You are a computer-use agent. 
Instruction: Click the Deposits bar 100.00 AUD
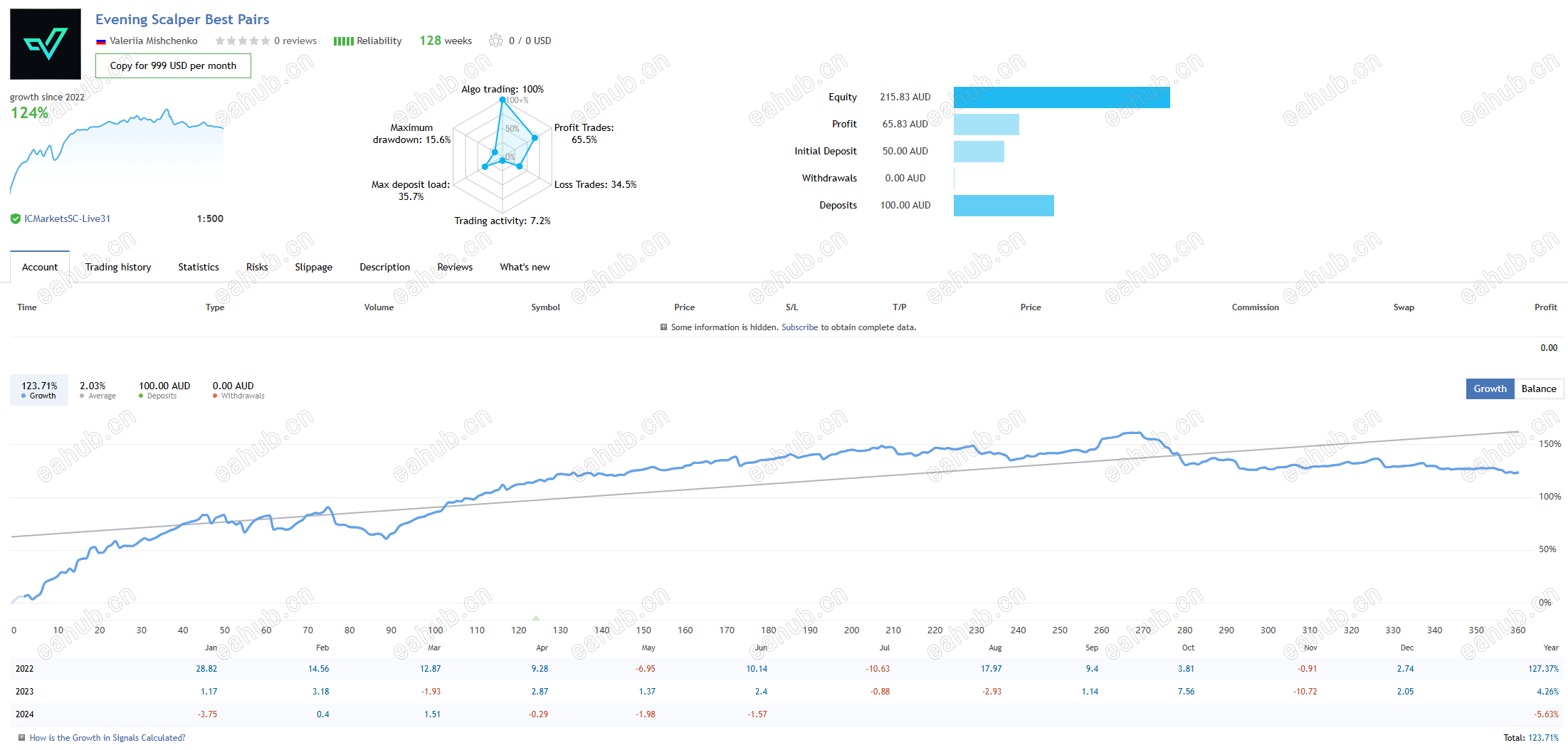click(1004, 206)
